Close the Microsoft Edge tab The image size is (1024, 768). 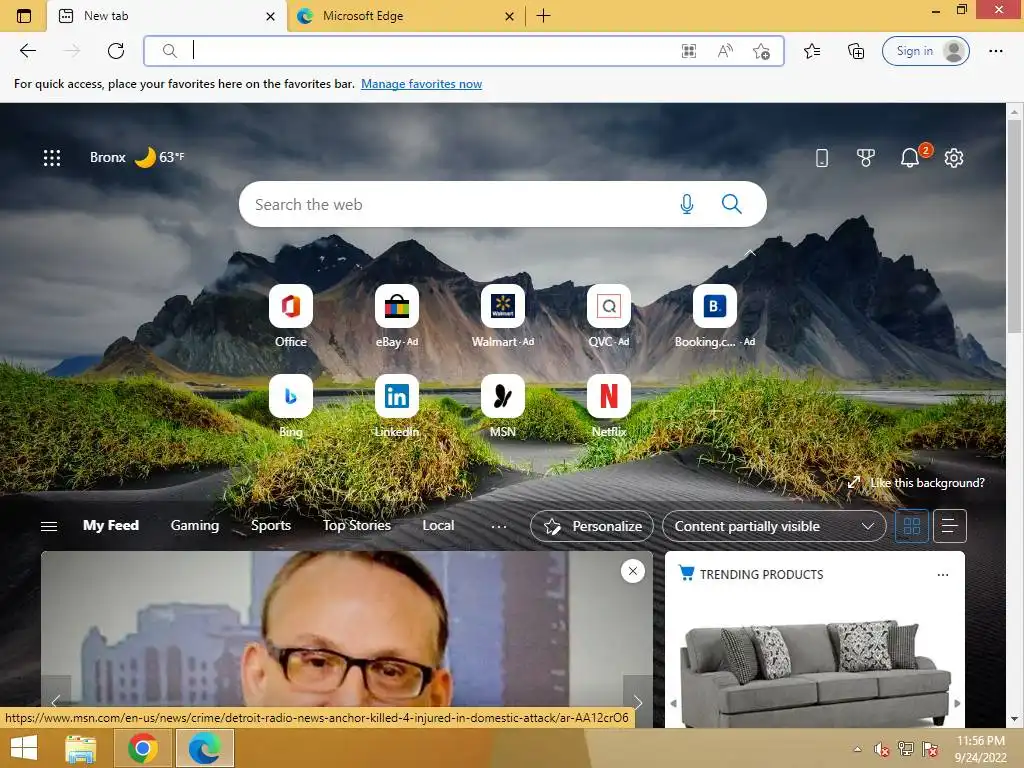[x=509, y=16]
